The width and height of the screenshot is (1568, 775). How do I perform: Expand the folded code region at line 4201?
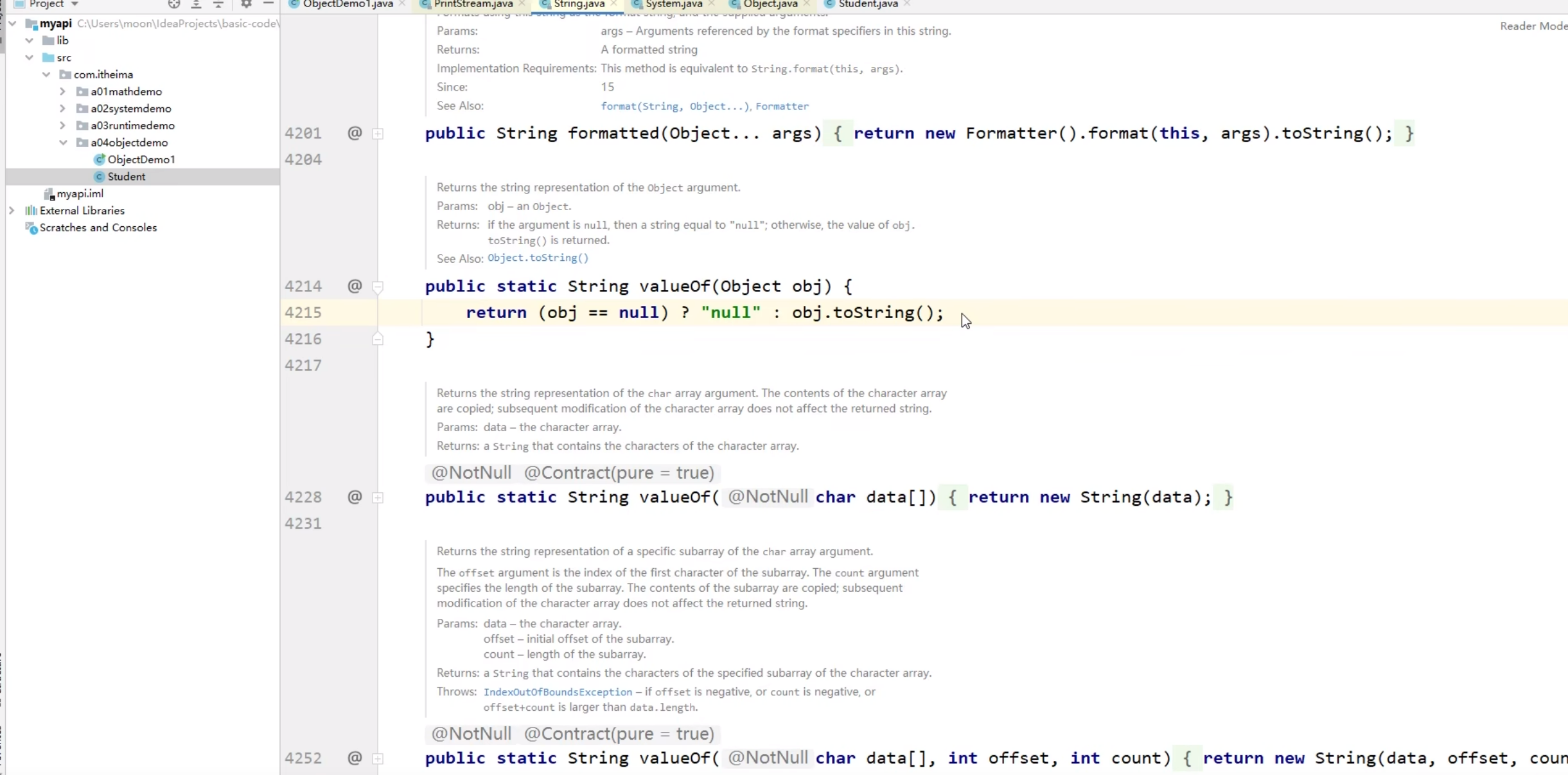coord(378,134)
